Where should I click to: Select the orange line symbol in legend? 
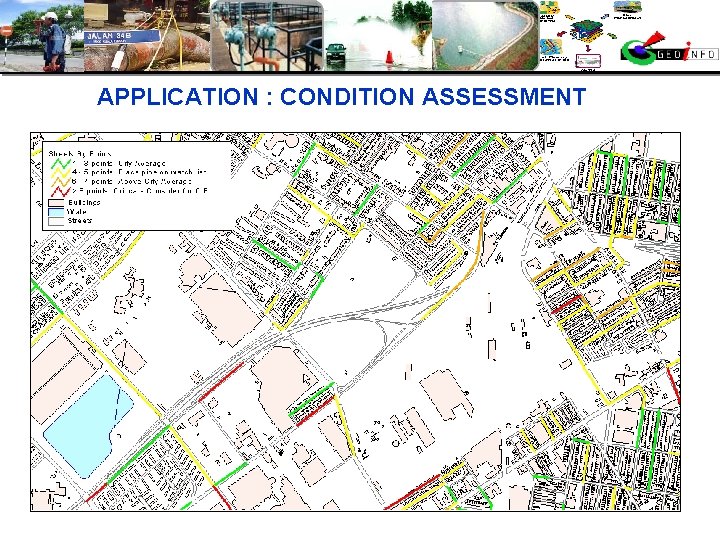[60, 181]
